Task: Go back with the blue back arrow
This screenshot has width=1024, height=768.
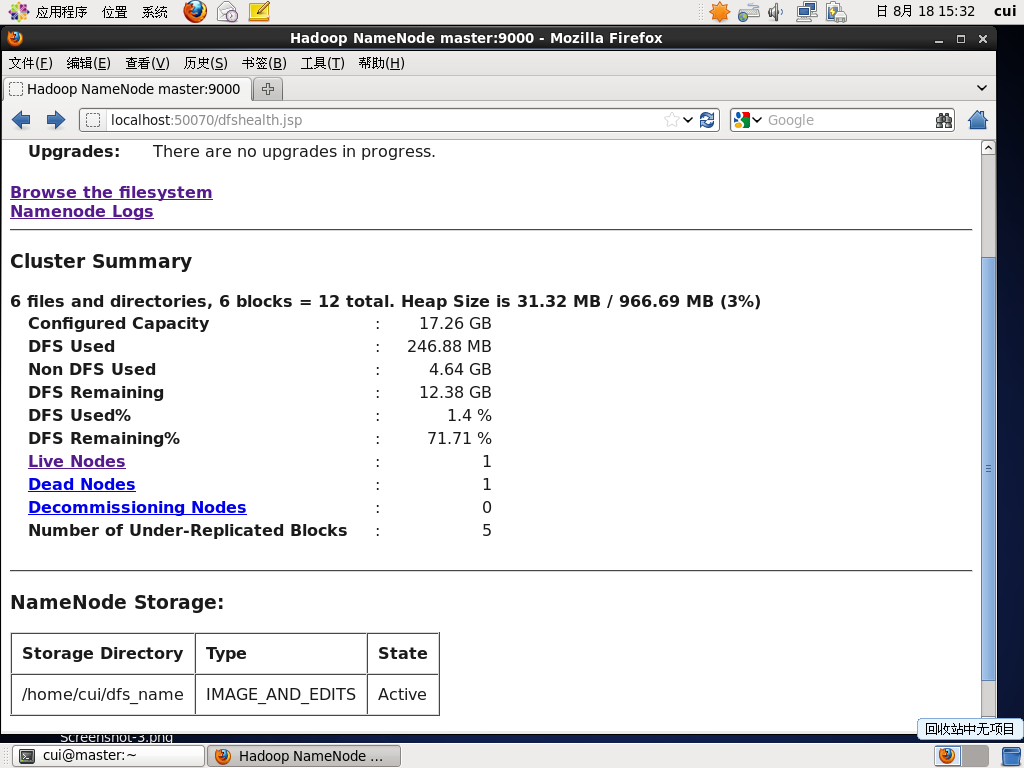Action: (x=22, y=120)
